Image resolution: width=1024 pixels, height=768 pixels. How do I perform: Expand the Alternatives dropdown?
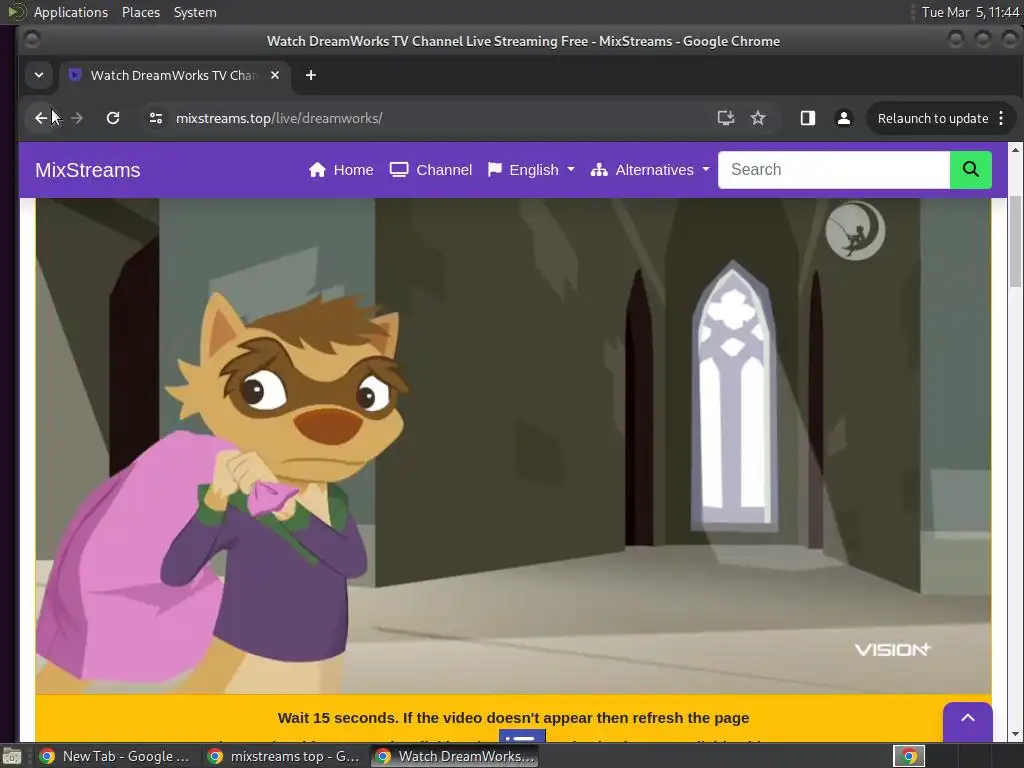point(650,170)
